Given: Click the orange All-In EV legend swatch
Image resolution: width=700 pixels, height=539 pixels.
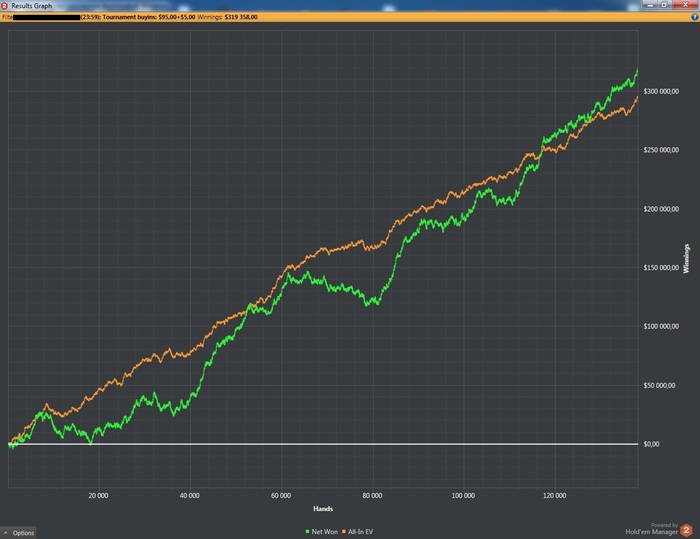Looking at the screenshot, I should [344, 531].
